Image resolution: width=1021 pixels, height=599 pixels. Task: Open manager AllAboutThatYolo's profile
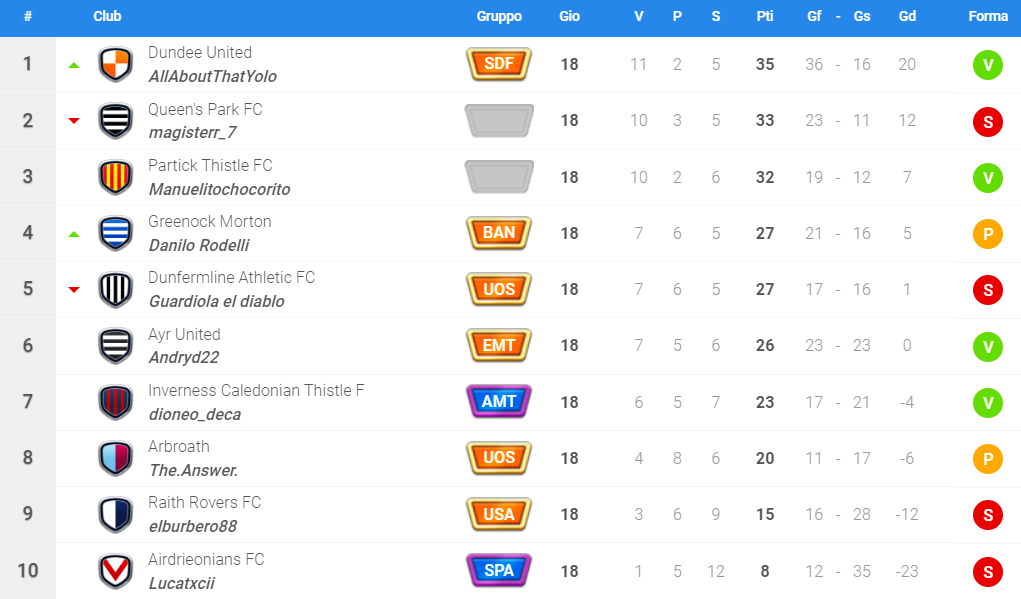(x=212, y=76)
